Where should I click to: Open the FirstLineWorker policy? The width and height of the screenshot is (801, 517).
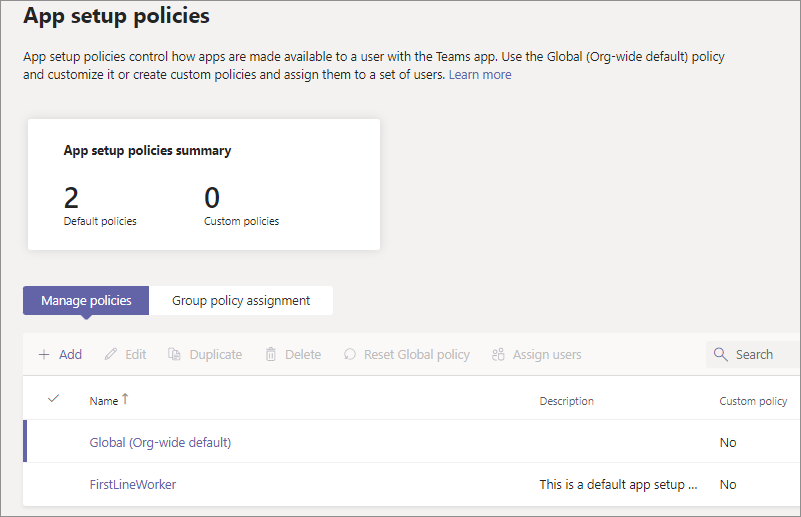(133, 485)
